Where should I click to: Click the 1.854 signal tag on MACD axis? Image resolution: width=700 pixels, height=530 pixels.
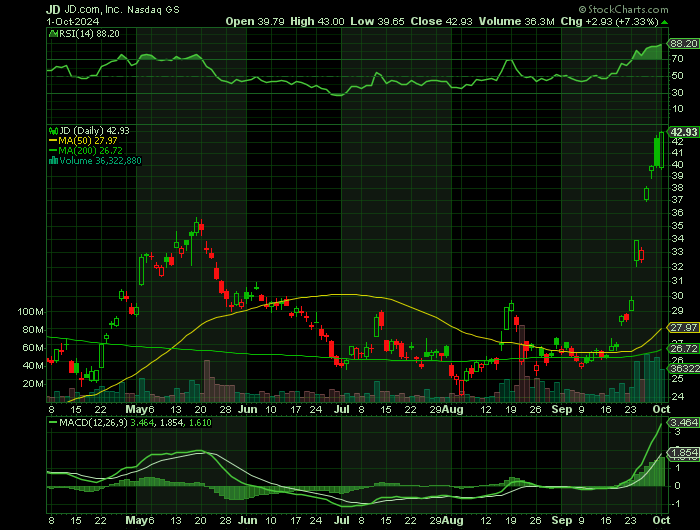coord(683,453)
